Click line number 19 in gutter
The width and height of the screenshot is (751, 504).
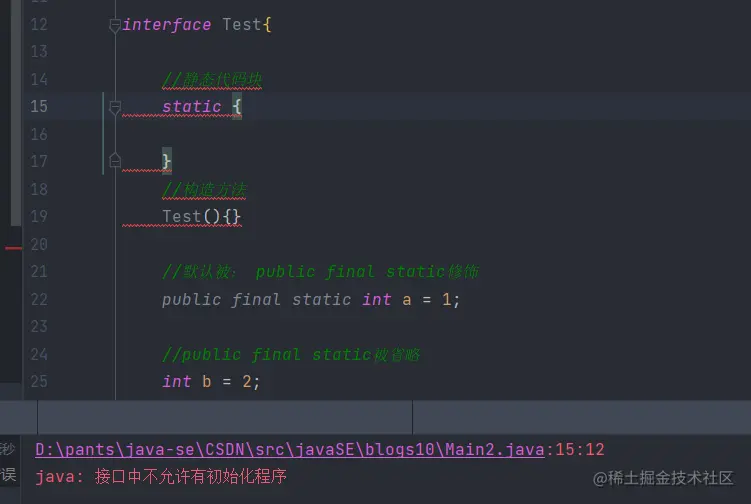click(x=39, y=216)
